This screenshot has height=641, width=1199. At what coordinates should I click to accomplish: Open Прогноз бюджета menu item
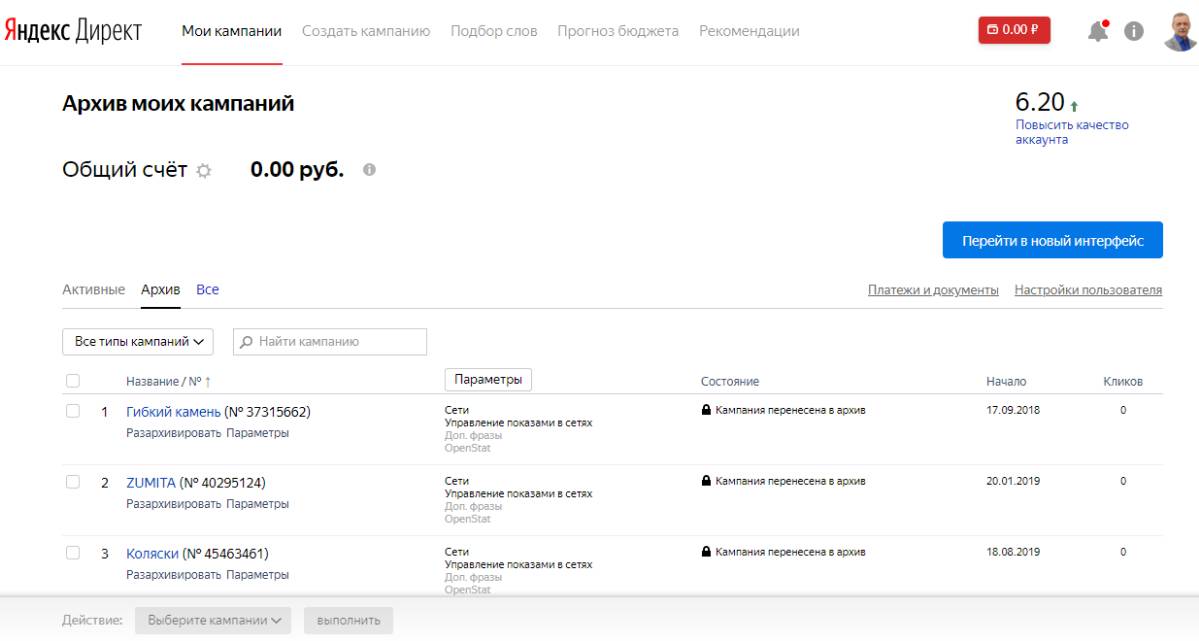[x=618, y=31]
